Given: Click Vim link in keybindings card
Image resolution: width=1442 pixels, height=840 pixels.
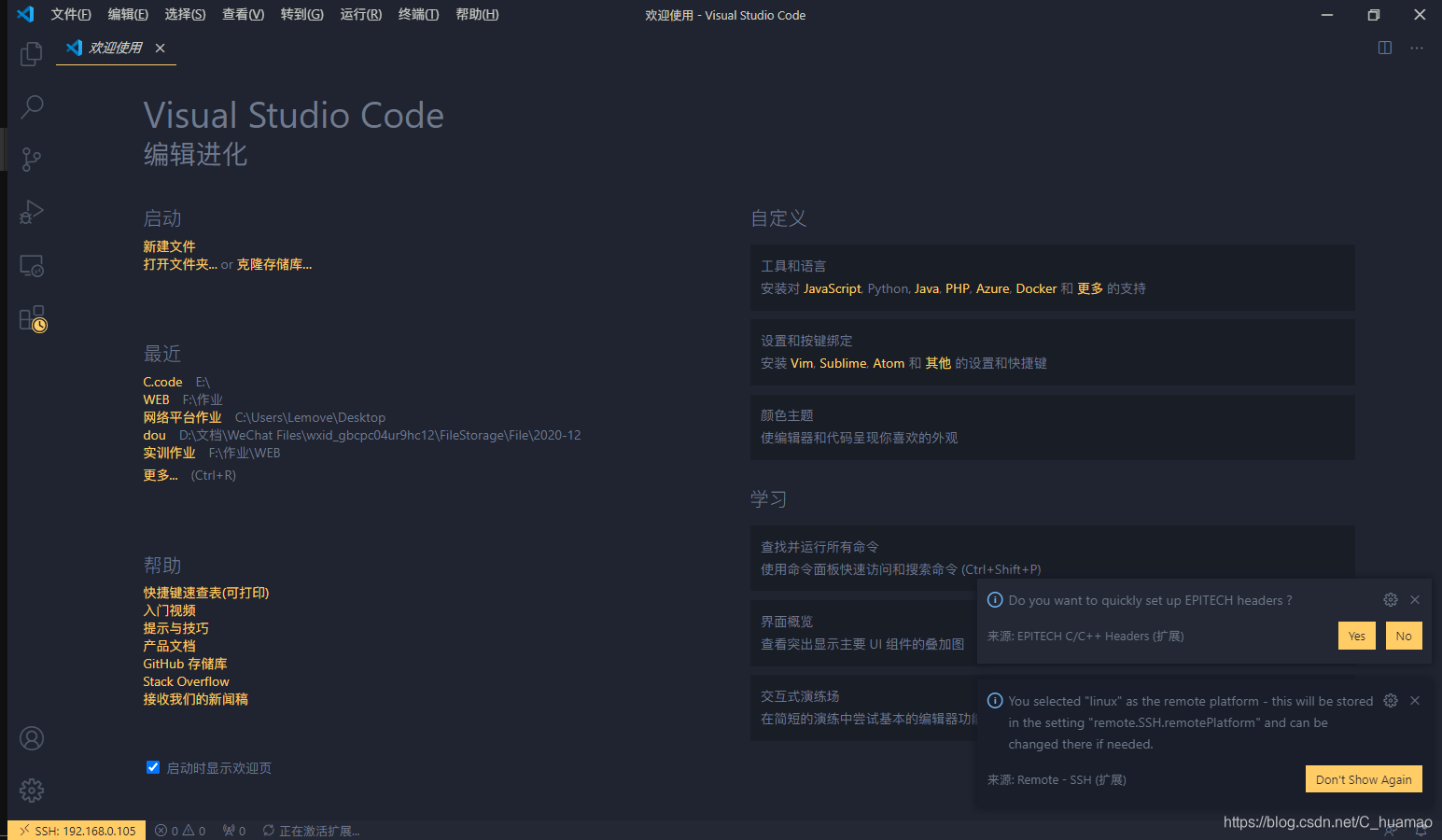Looking at the screenshot, I should click(x=802, y=363).
